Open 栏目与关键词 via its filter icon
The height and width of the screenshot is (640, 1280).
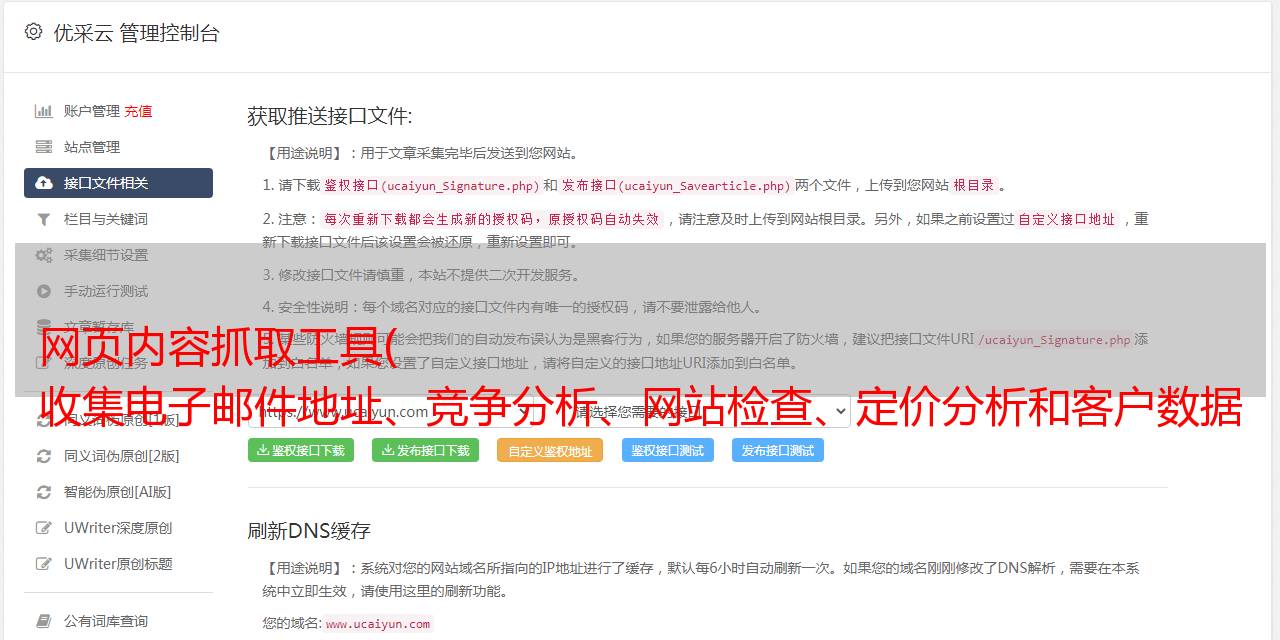[44, 219]
